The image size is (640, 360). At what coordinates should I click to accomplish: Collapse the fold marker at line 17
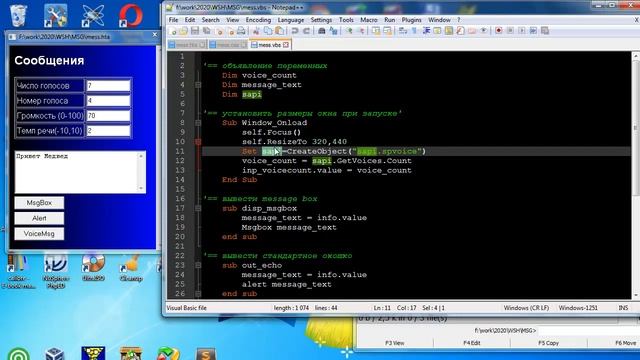point(198,209)
